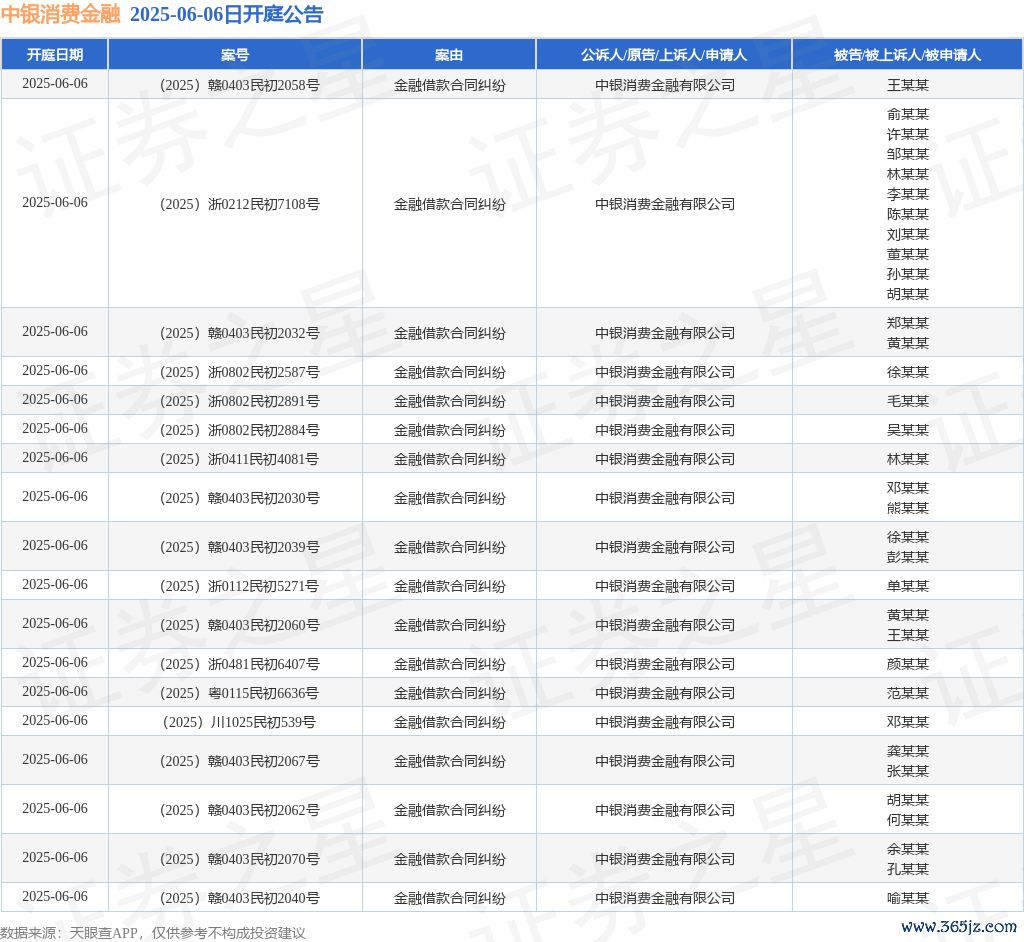
Task: Click defendant 龚某某
Action: pos(908,751)
